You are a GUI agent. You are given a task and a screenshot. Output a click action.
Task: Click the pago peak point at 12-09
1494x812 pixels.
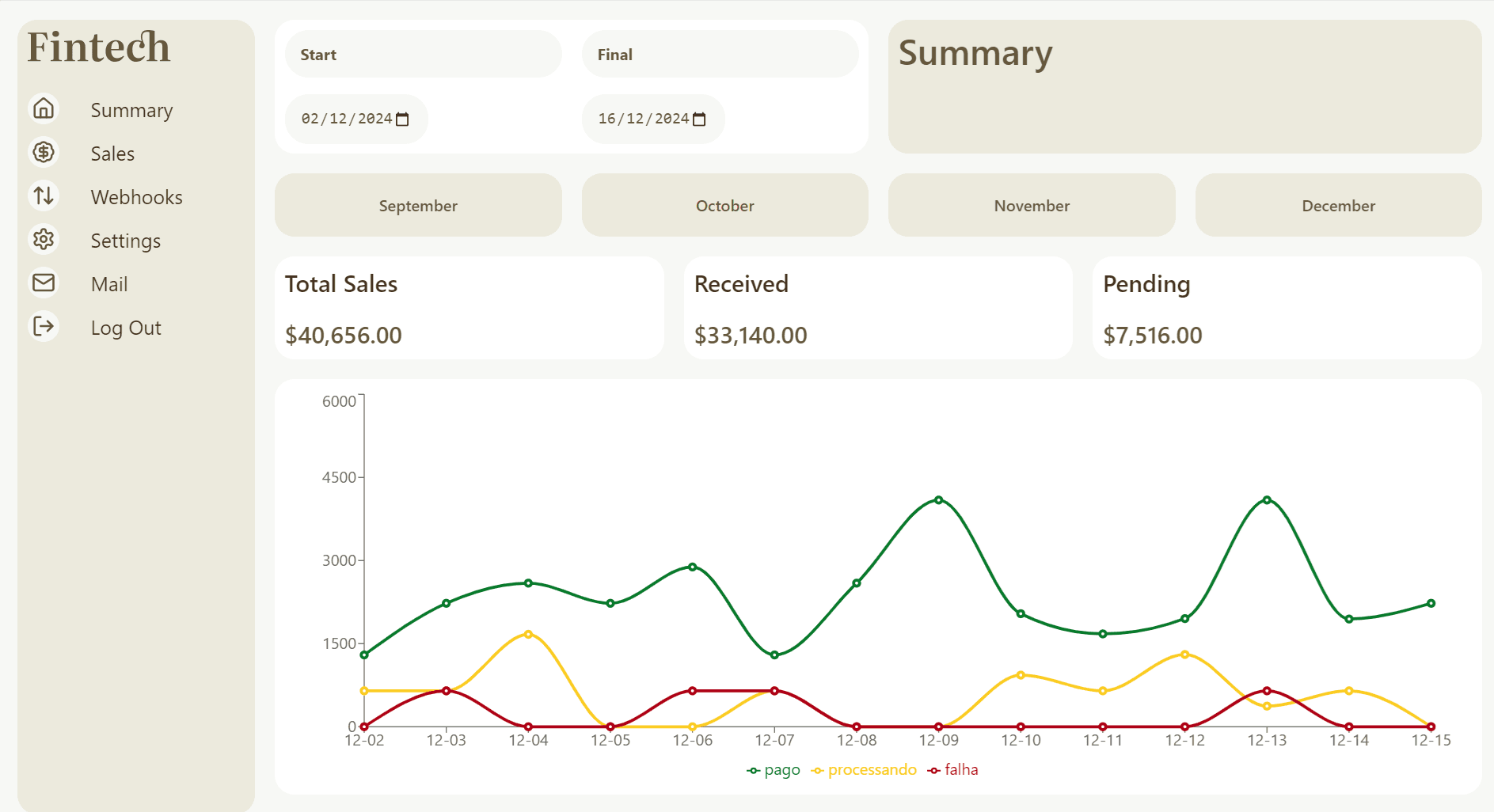pos(938,500)
